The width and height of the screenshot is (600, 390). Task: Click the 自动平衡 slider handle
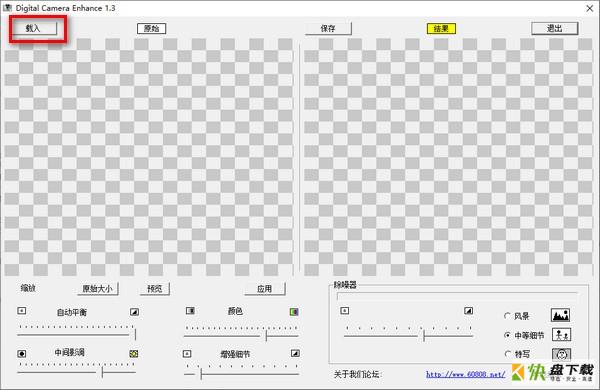(x=135, y=334)
